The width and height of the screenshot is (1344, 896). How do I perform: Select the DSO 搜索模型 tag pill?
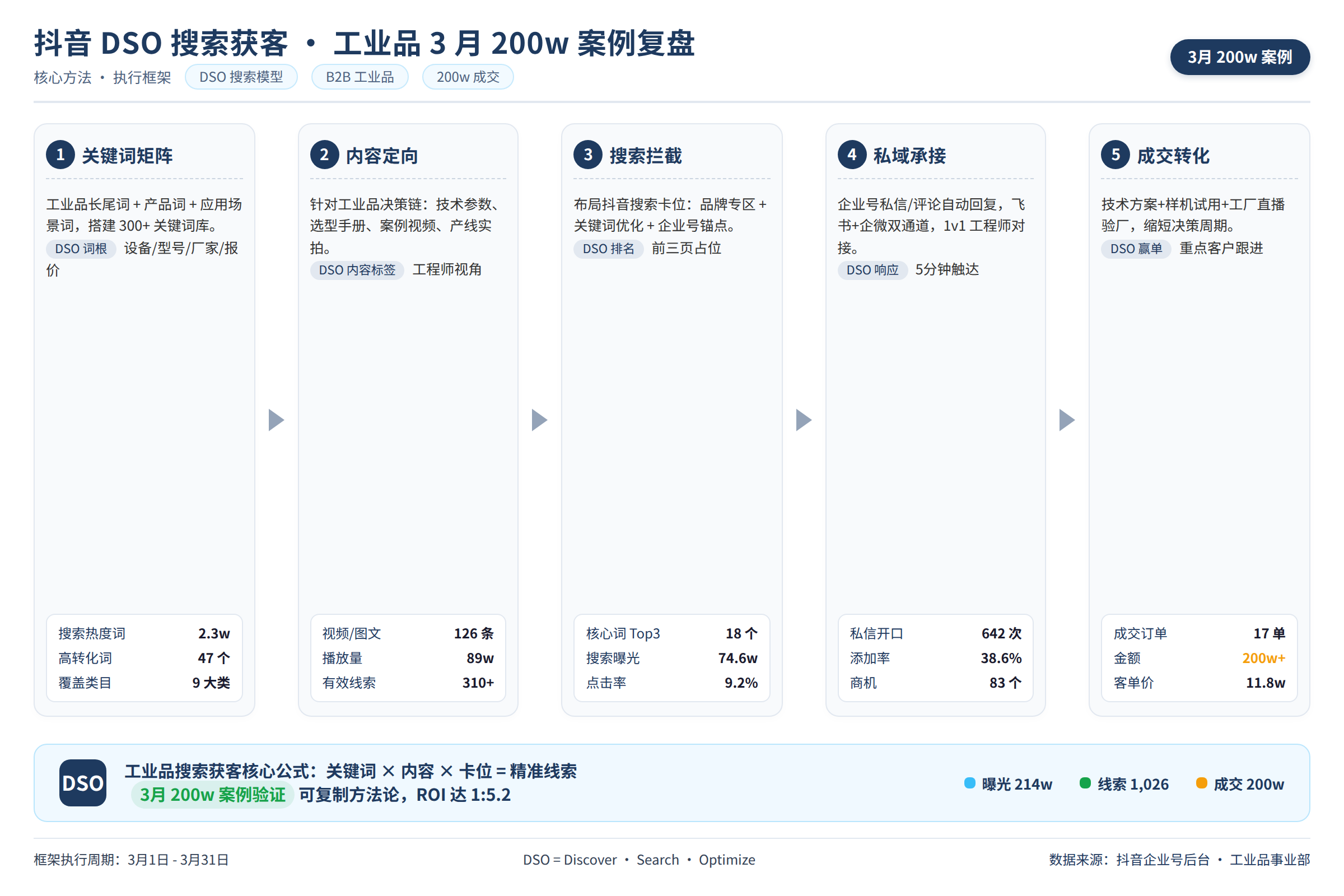[241, 77]
